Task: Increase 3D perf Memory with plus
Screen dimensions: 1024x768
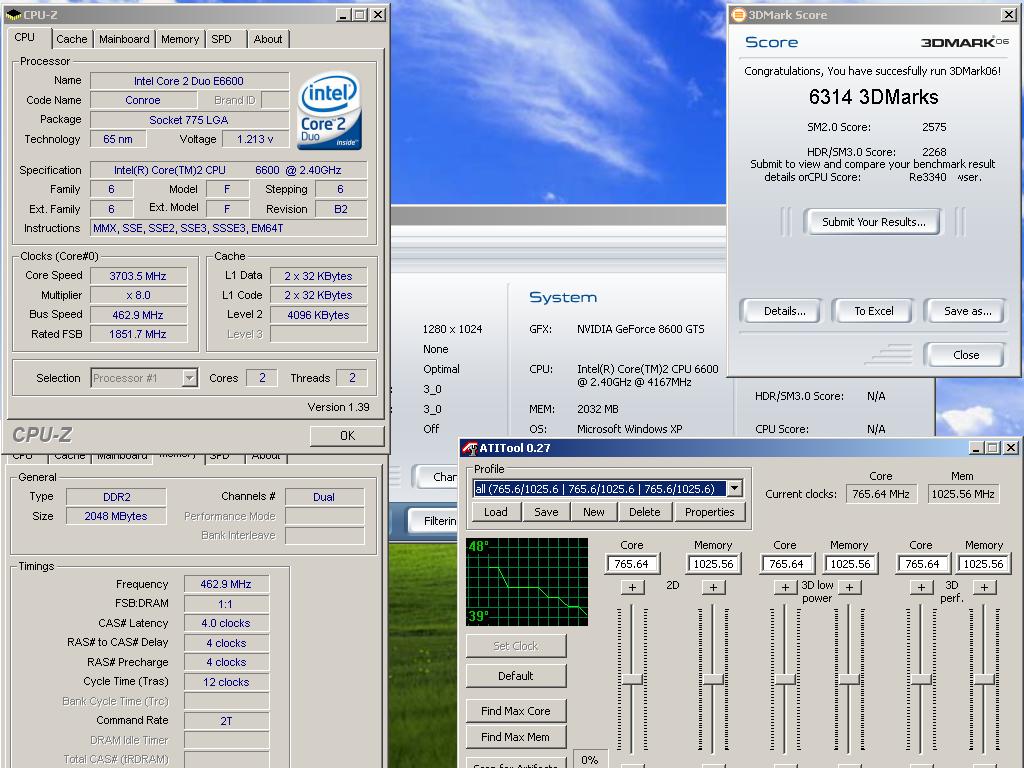Action: [984, 587]
